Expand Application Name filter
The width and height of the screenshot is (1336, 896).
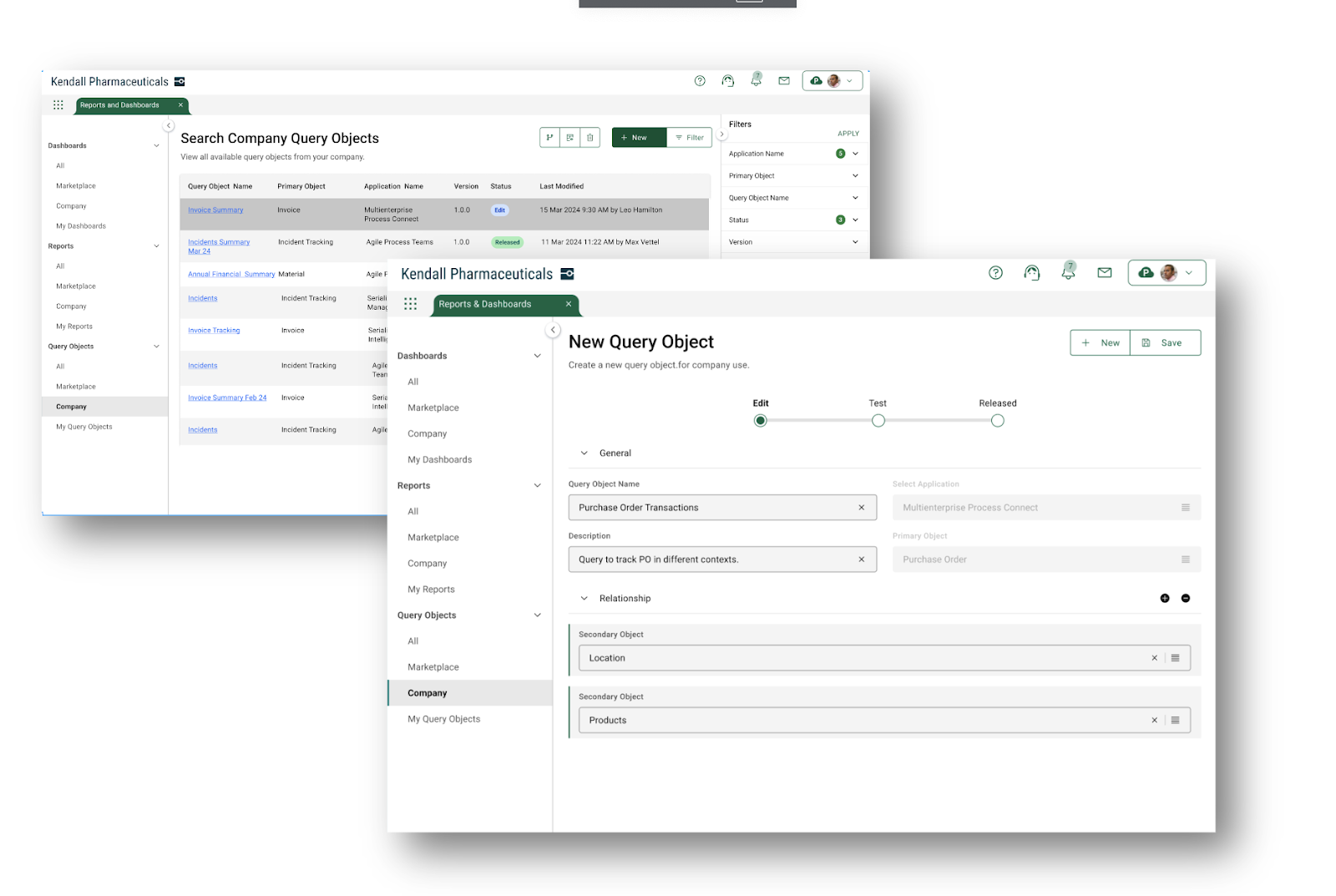pos(855,154)
